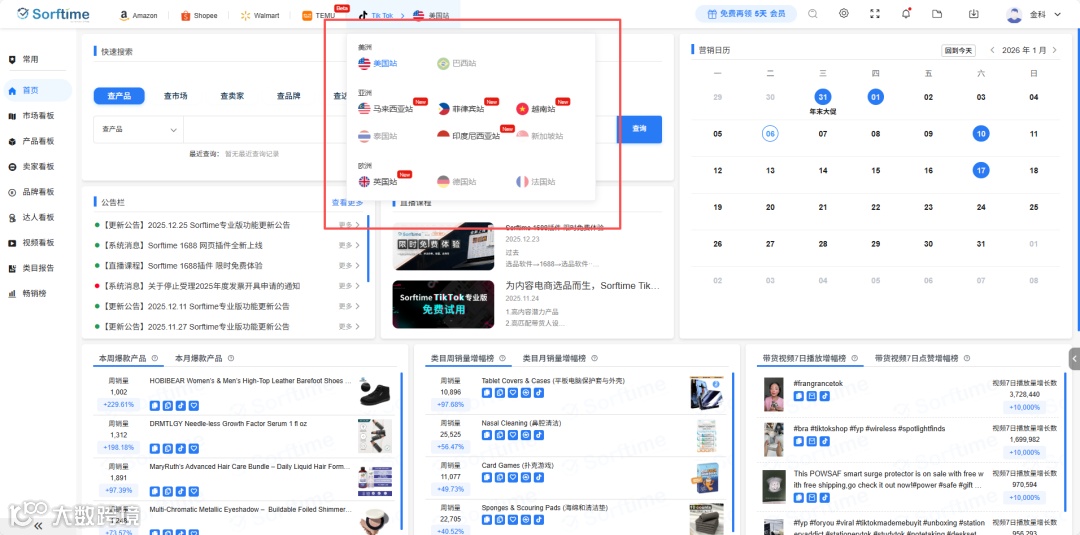The width and height of the screenshot is (1080, 535).
Task: Switch to 类目月销量增幅榜 tab
Action: (x=554, y=359)
